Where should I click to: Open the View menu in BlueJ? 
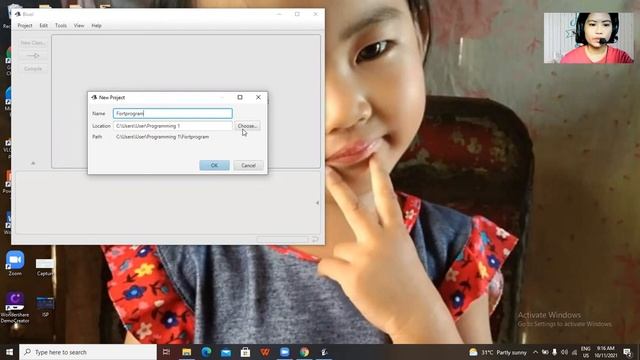pos(79,25)
